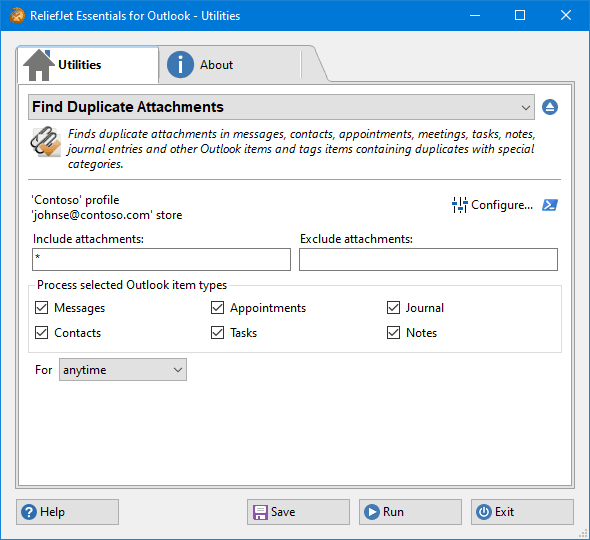Click the Help button

(67, 512)
